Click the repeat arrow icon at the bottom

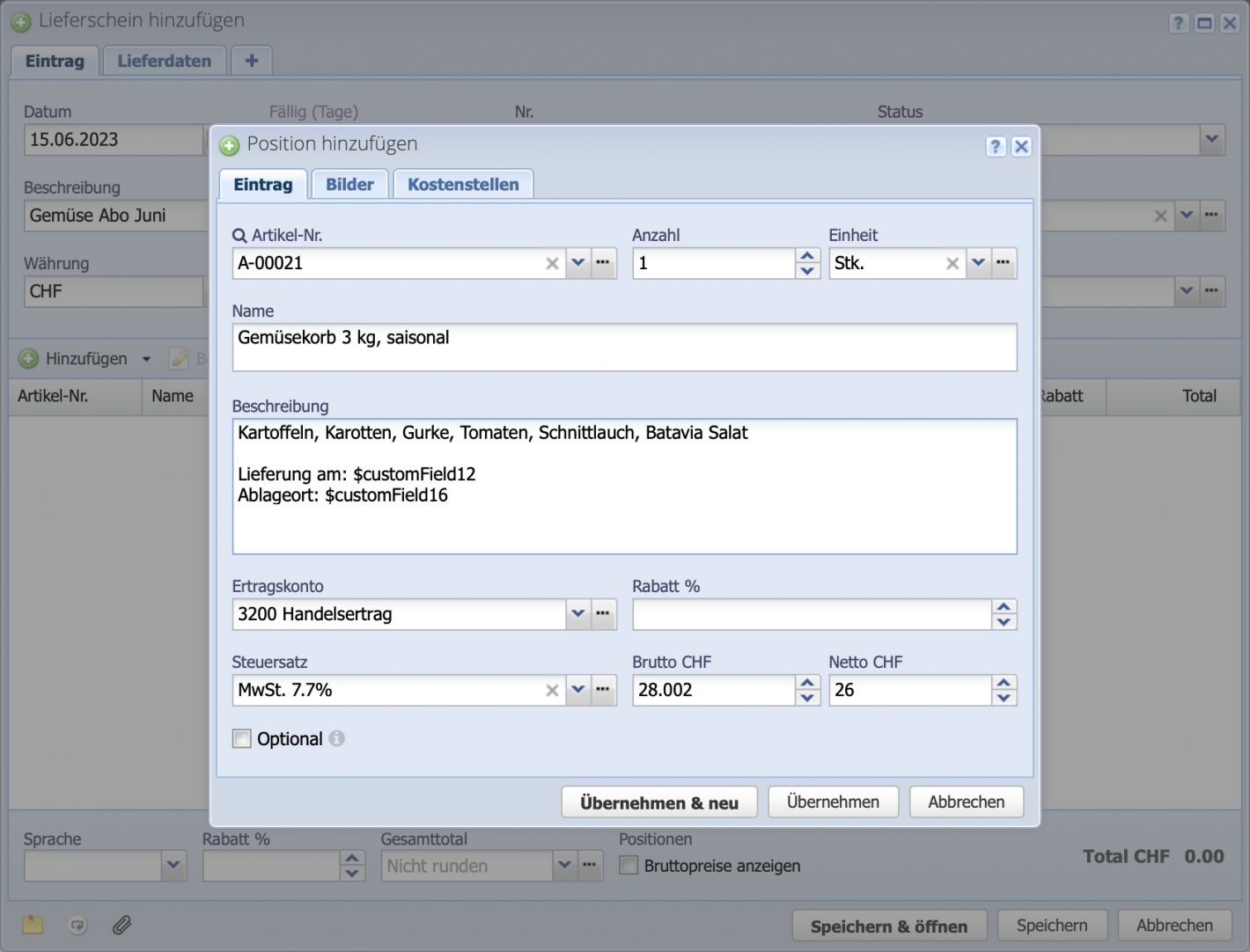click(x=77, y=925)
